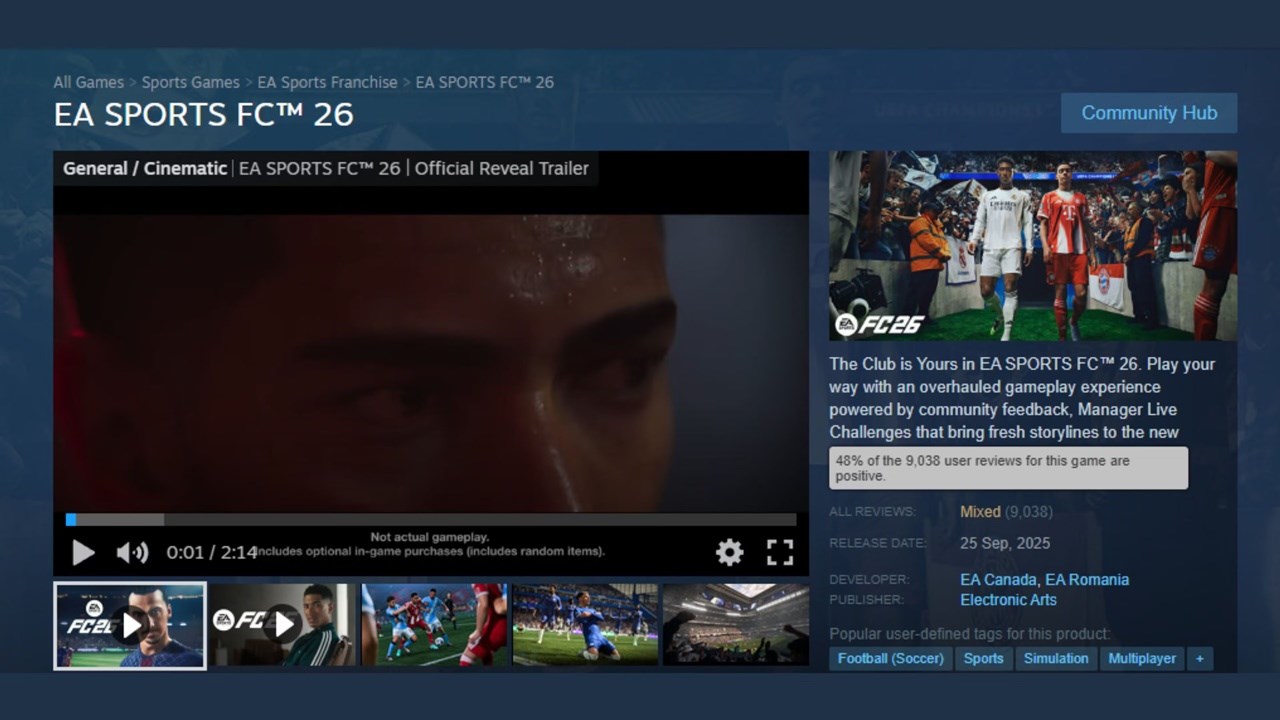View fifth screenshot of stadium
Screen dimensions: 1280x720
tap(736, 626)
